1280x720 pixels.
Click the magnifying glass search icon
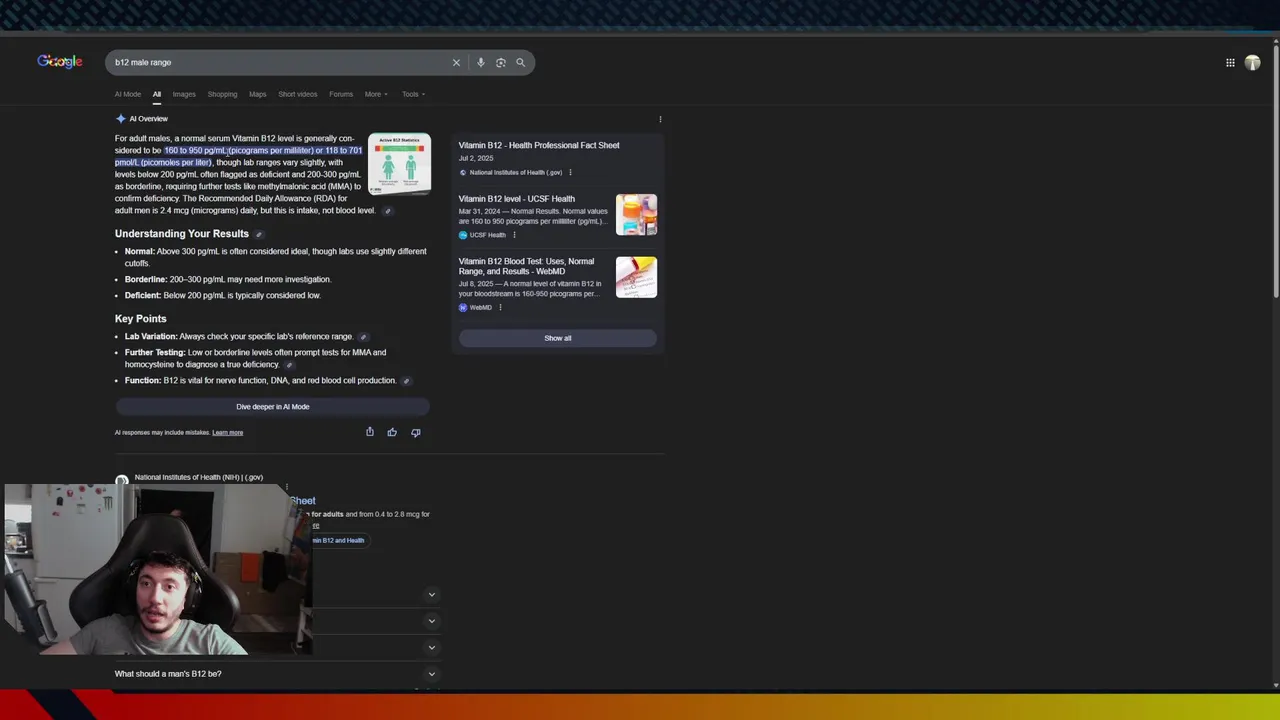click(520, 62)
